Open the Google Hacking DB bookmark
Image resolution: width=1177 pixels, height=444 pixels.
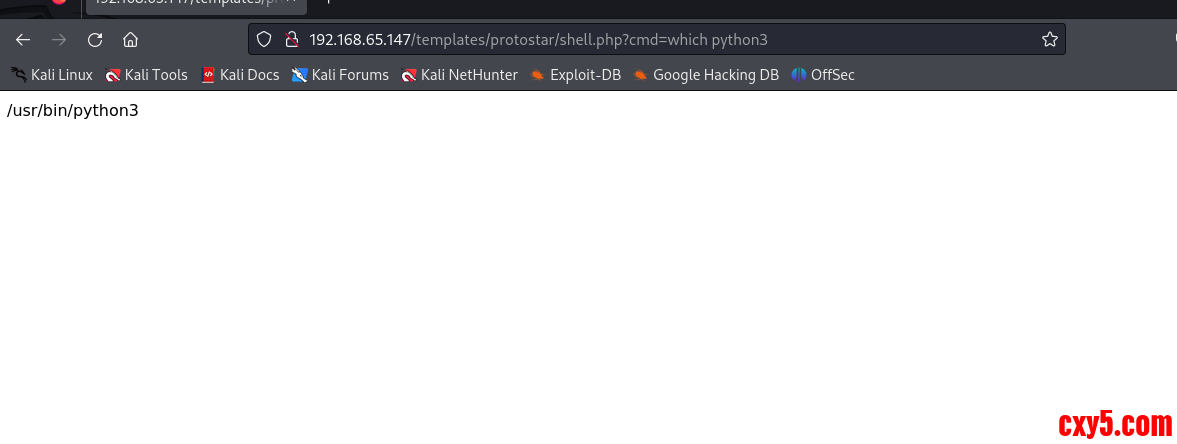(x=706, y=75)
